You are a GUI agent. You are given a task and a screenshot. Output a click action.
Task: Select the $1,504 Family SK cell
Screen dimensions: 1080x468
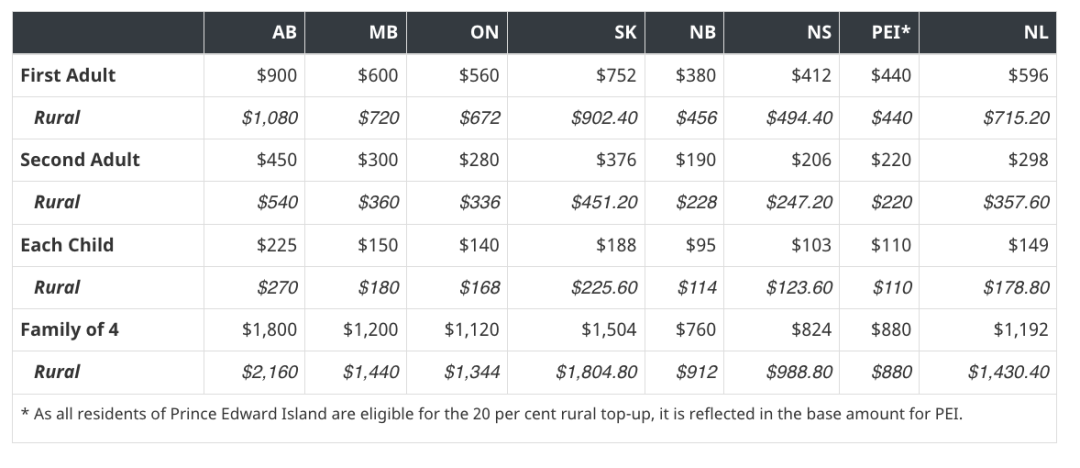[x=609, y=329]
